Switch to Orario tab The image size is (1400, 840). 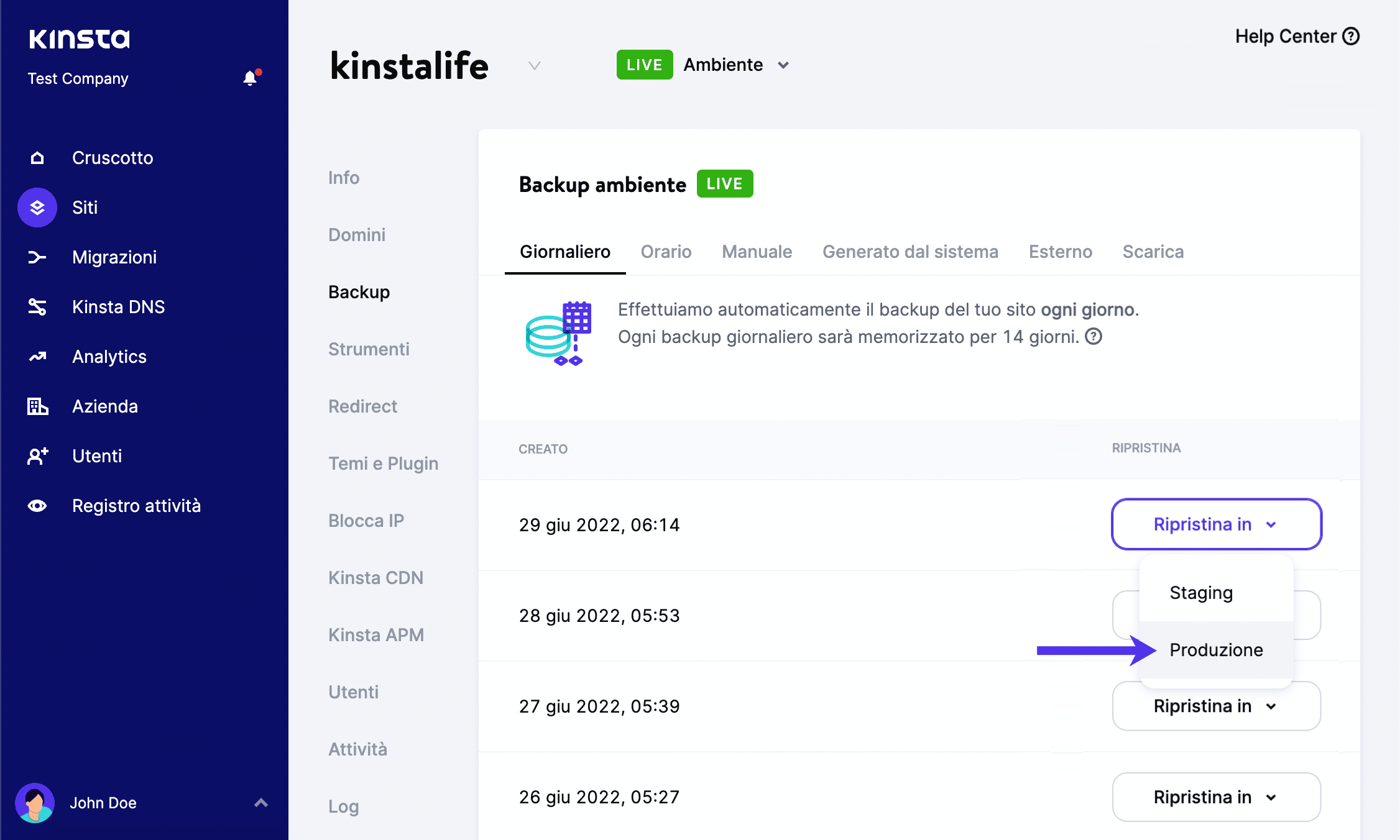pyautogui.click(x=666, y=252)
